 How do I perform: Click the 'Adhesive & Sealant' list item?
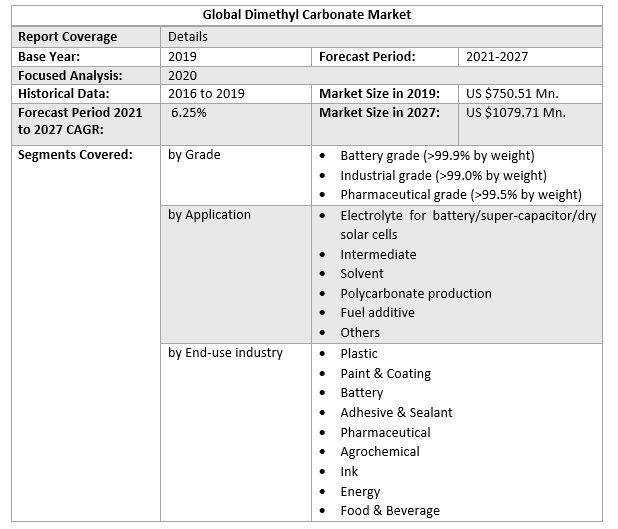[396, 412]
